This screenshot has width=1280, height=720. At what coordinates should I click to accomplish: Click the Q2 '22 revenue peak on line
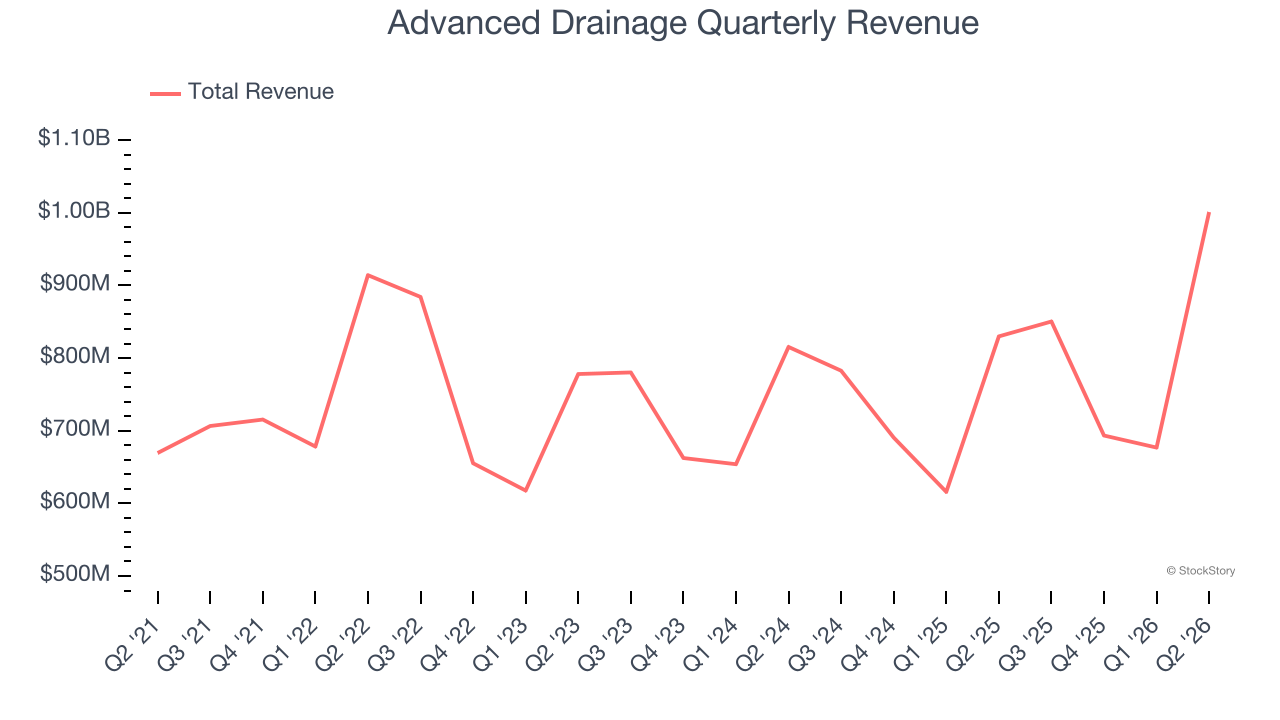pos(368,275)
